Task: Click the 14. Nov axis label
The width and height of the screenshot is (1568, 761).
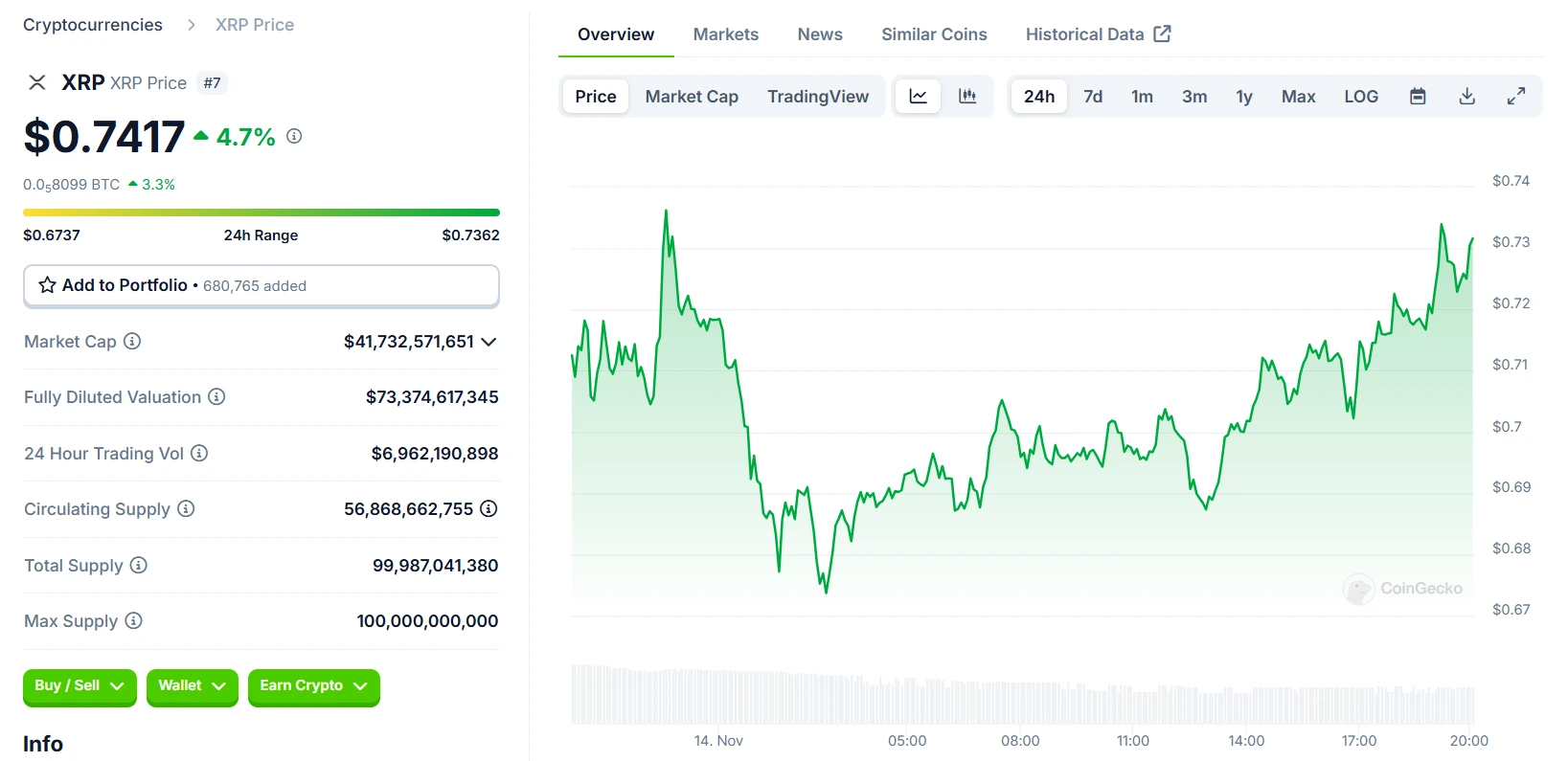Action: [x=718, y=740]
